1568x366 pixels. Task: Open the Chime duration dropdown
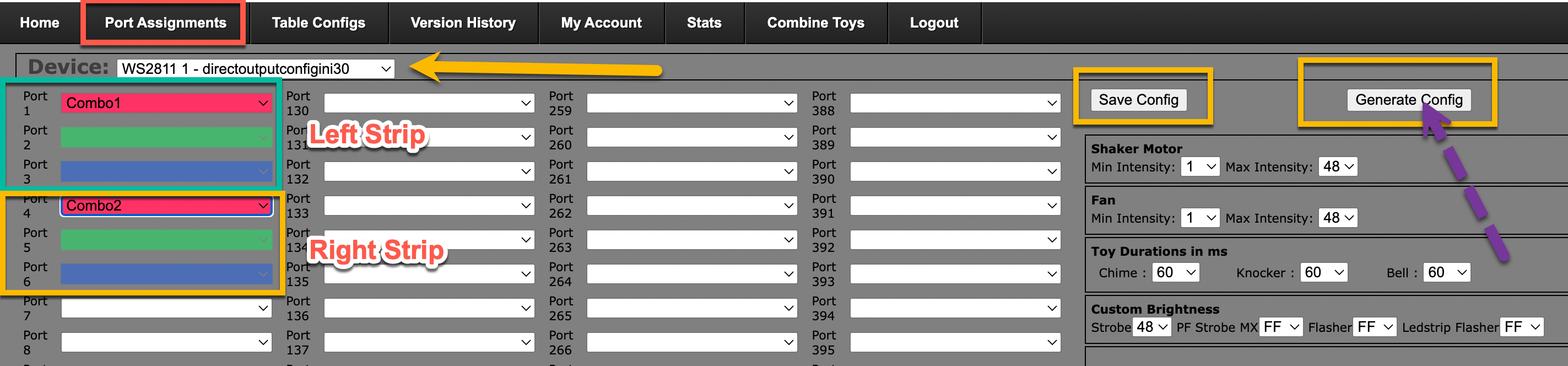(1176, 273)
